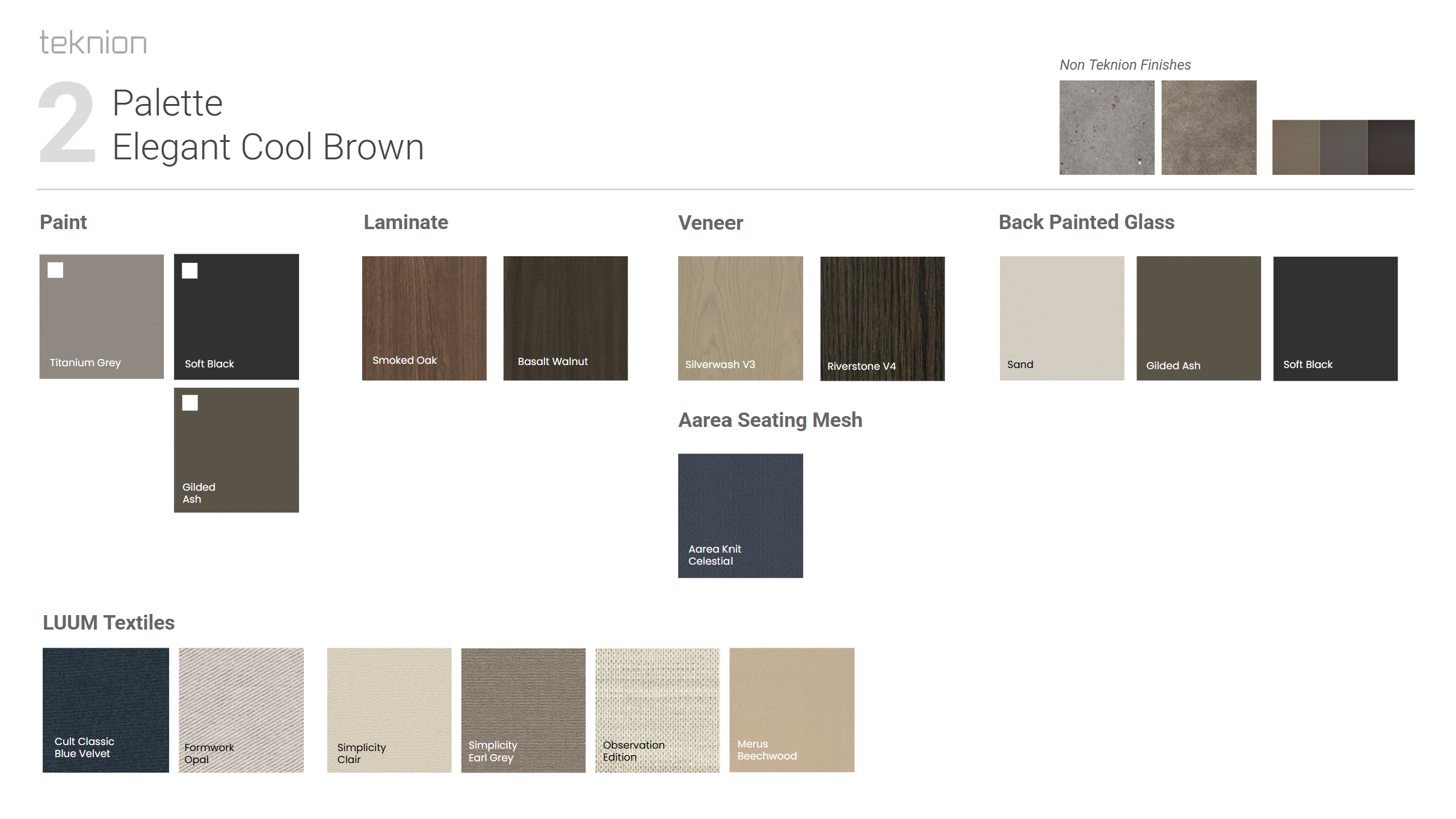Click the brown textured stone finish thumbnail
The width and height of the screenshot is (1456, 819).
point(1209,127)
